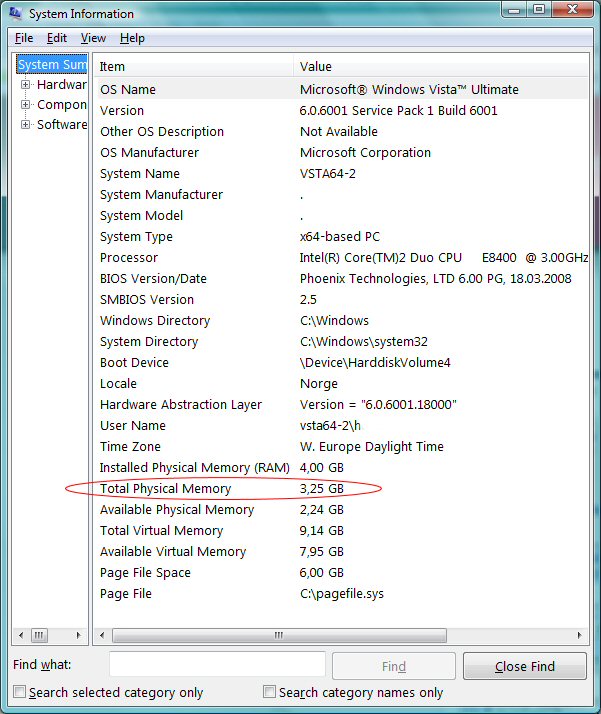Image resolution: width=601 pixels, height=714 pixels.
Task: Select the Windows Directory row
Action: pos(342,320)
